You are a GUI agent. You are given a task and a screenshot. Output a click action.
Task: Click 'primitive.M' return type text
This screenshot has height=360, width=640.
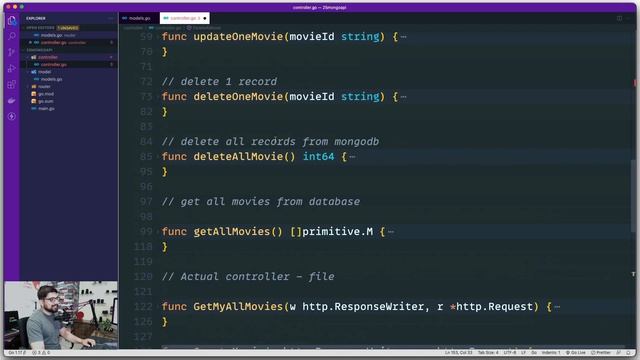point(337,232)
